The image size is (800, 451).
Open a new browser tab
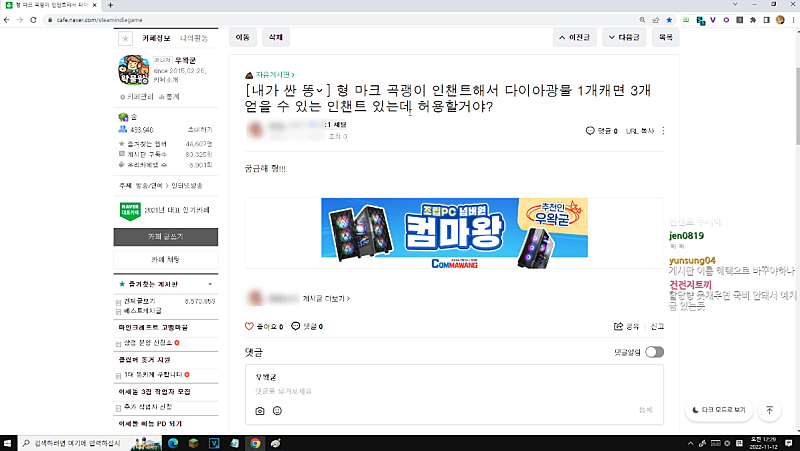coord(110,5)
